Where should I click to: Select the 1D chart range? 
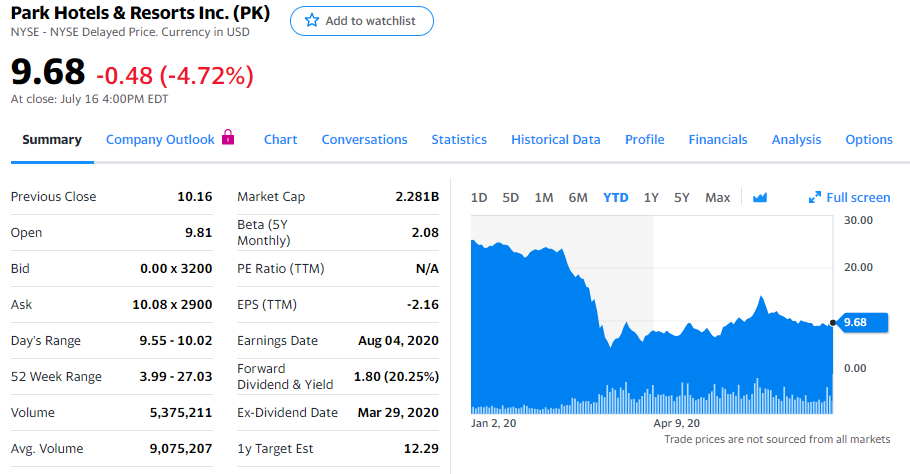[479, 197]
